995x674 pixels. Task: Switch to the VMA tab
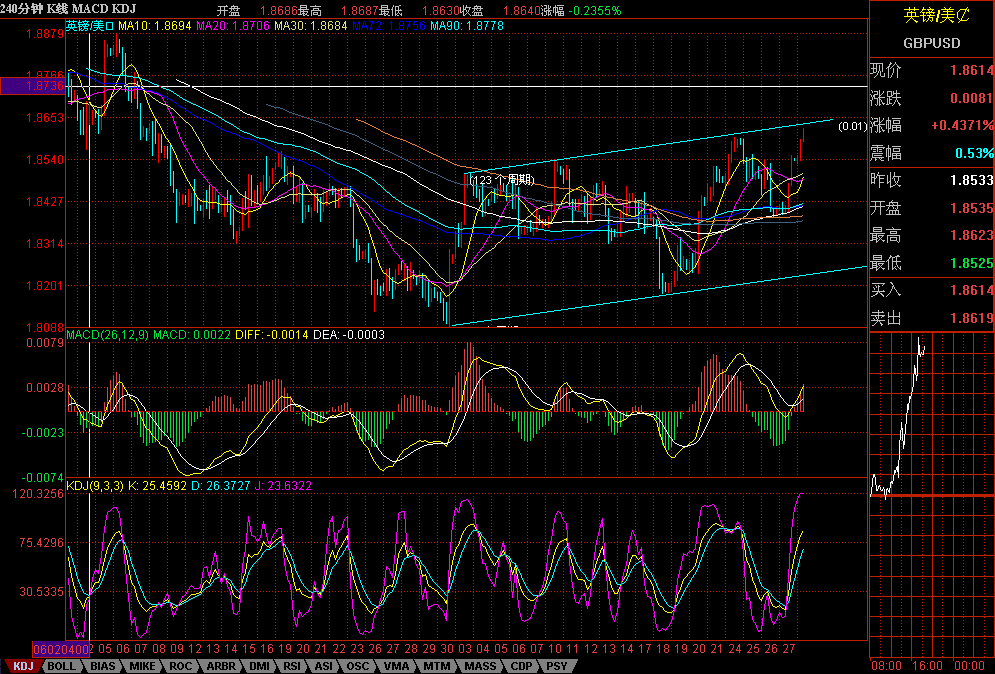397,666
